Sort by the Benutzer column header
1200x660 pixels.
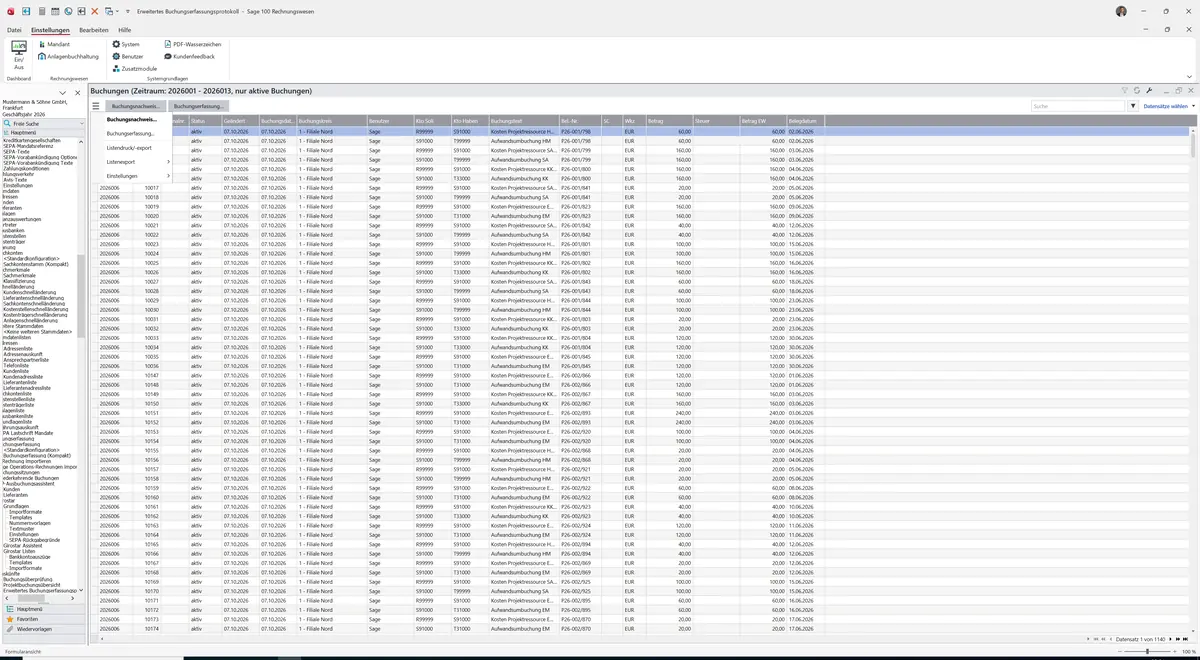(389, 121)
